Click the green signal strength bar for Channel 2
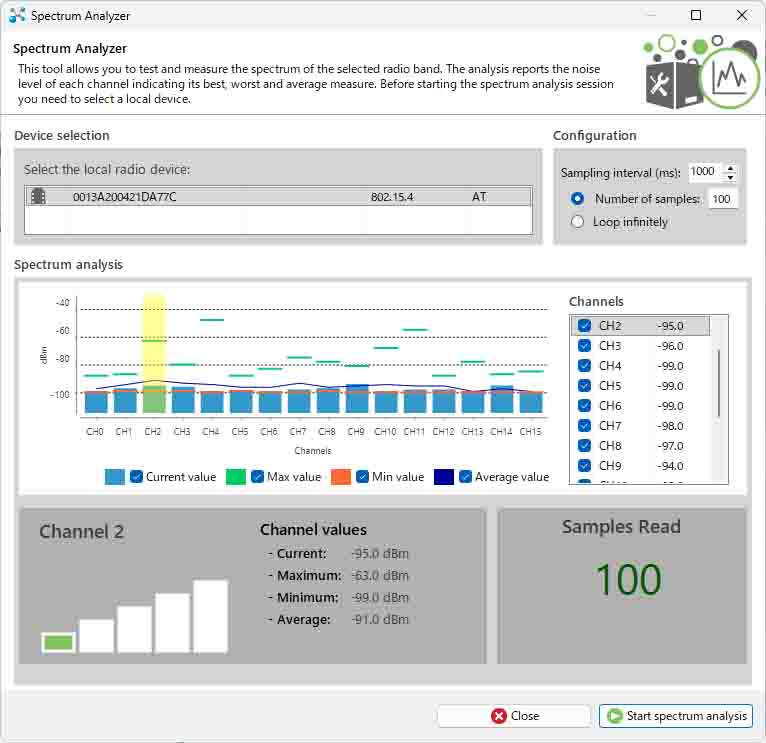The width and height of the screenshot is (766, 743). pyautogui.click(x=58, y=642)
